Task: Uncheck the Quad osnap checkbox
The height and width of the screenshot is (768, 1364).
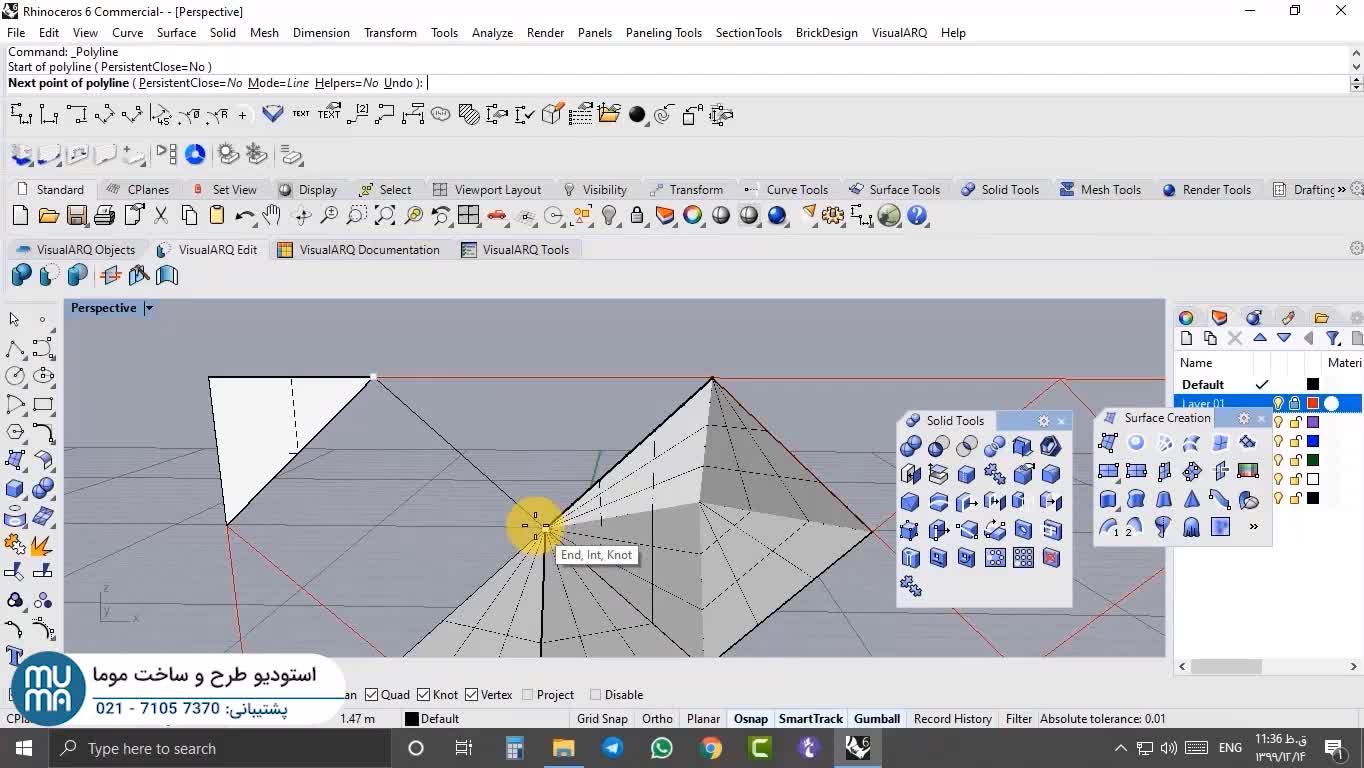Action: (x=372, y=695)
